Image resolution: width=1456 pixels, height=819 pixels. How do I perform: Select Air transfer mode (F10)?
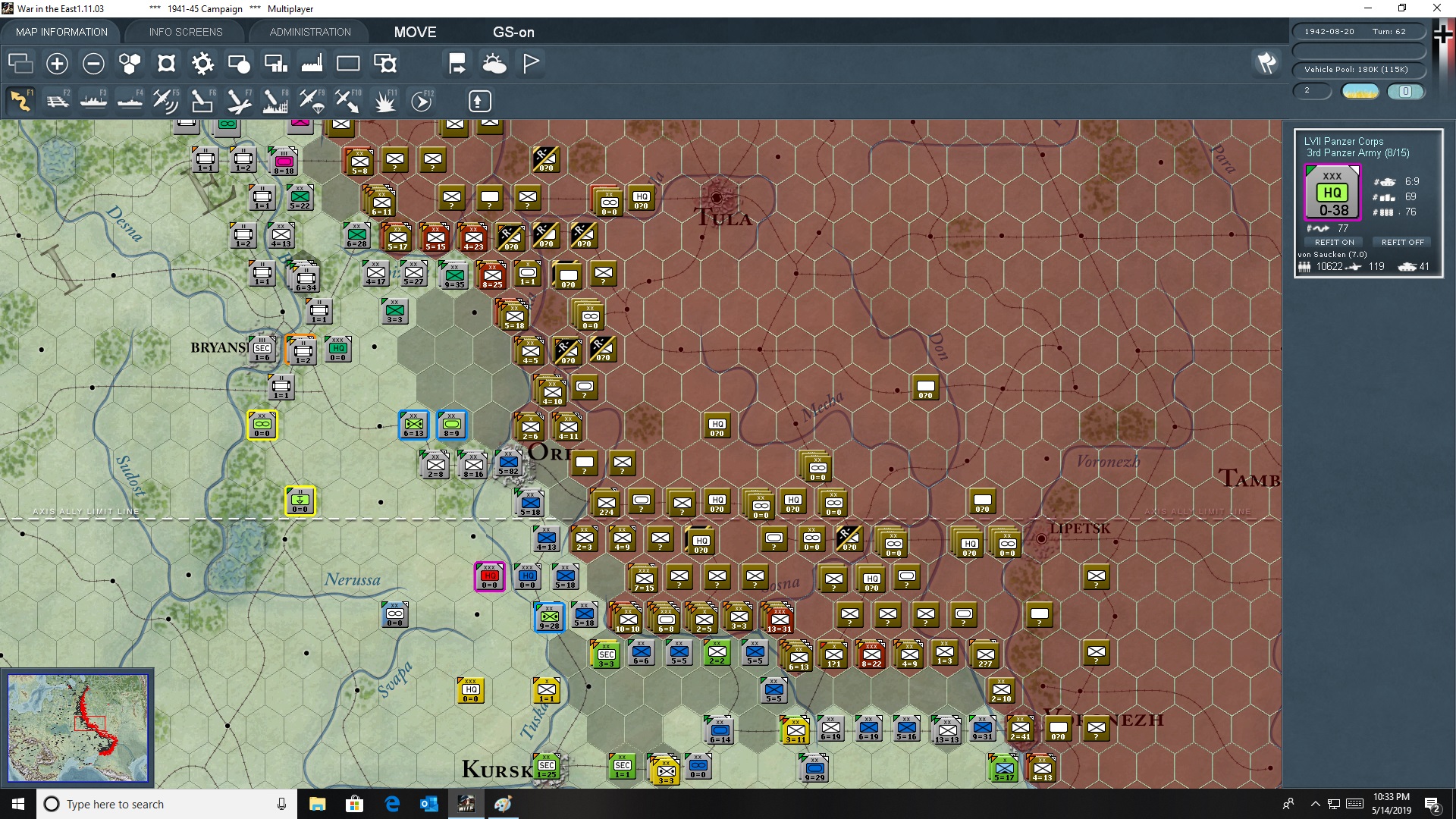(x=348, y=101)
